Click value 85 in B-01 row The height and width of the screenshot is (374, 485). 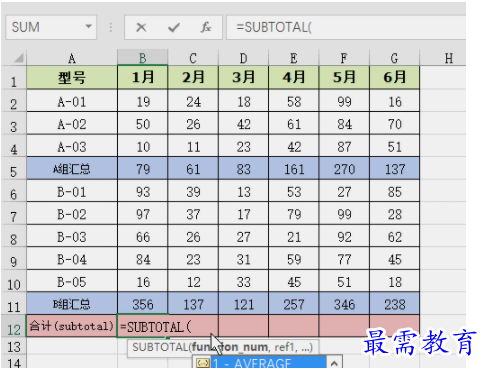point(394,191)
